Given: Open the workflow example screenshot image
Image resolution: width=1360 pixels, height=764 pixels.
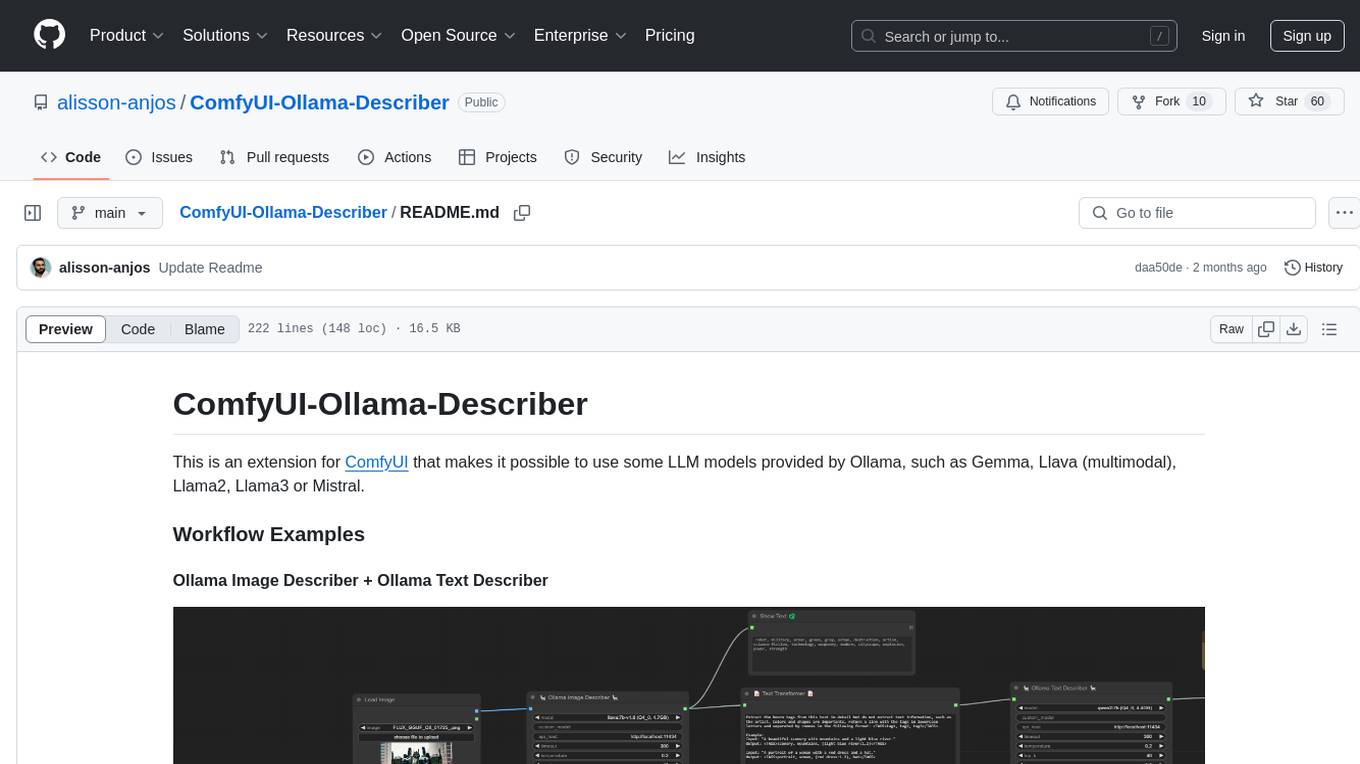Looking at the screenshot, I should pos(688,685).
